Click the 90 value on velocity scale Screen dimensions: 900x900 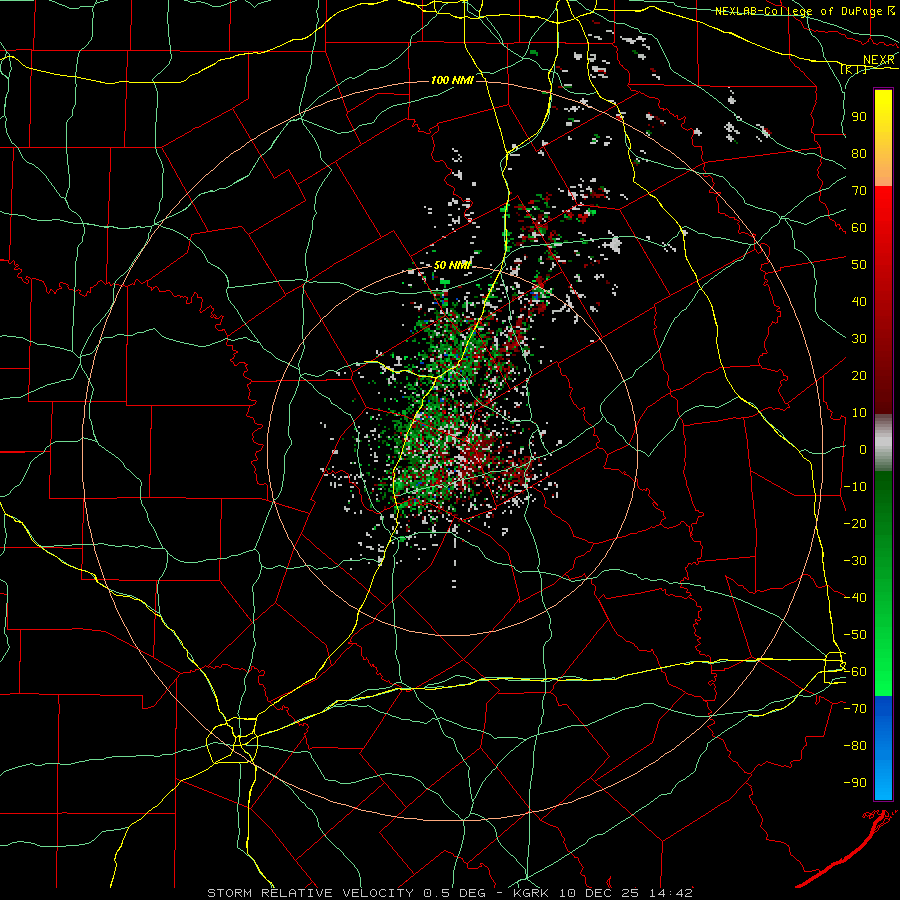coord(859,117)
